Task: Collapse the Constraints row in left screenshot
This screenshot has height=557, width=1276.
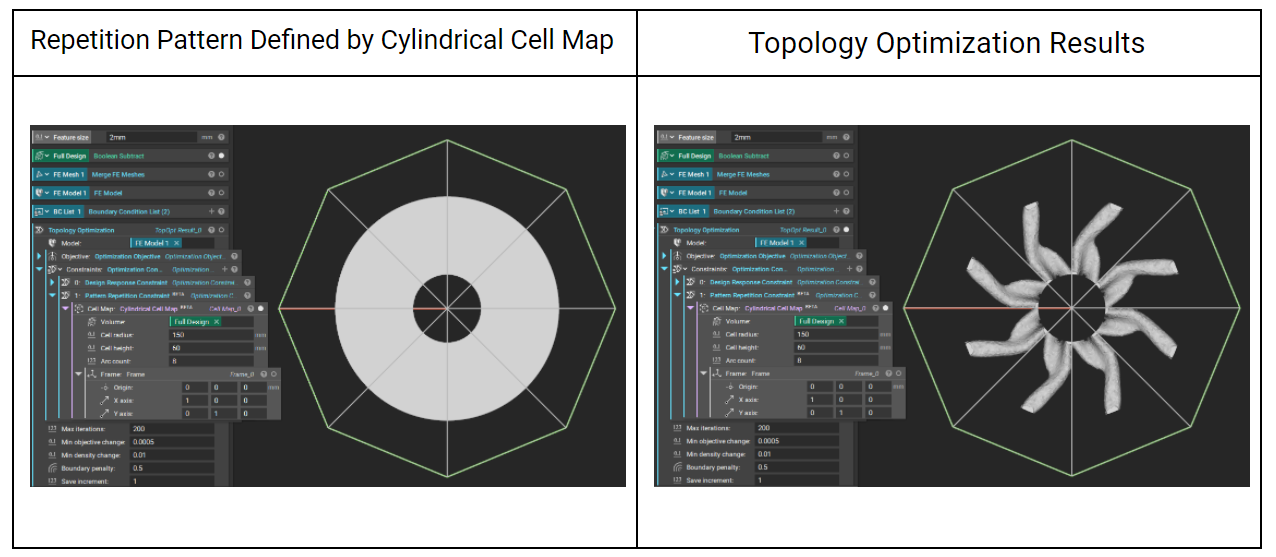Action: pyautogui.click(x=39, y=269)
